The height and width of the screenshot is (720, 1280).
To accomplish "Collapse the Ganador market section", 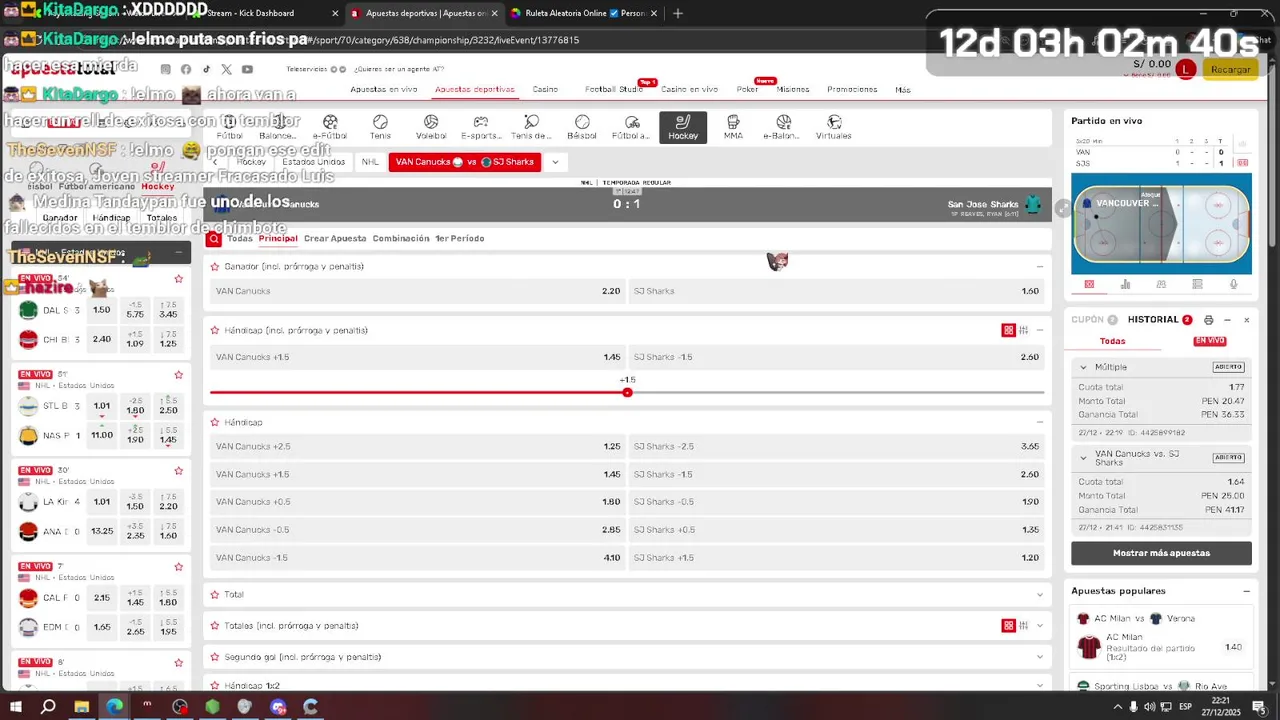I will (x=1039, y=267).
